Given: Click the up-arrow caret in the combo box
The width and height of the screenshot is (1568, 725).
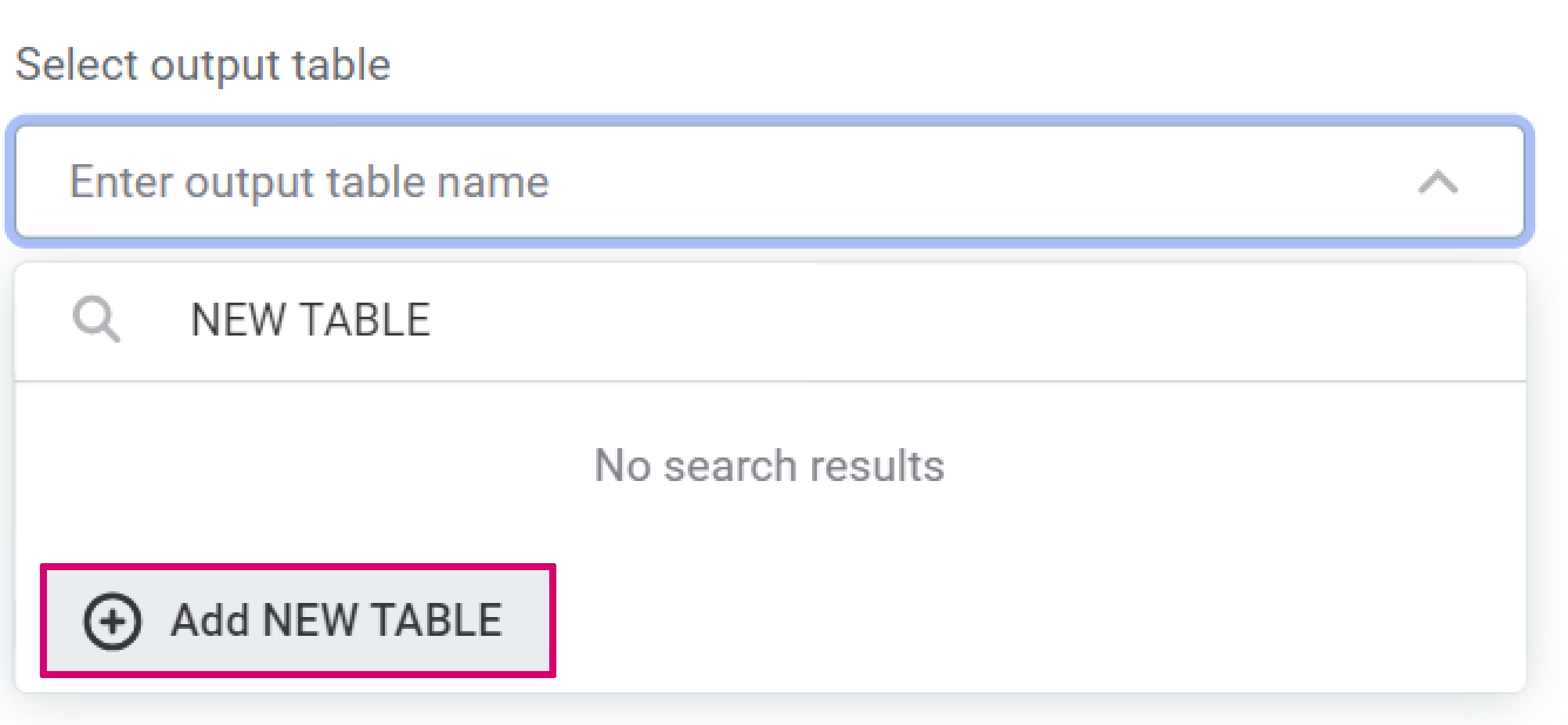Looking at the screenshot, I should pyautogui.click(x=1438, y=182).
